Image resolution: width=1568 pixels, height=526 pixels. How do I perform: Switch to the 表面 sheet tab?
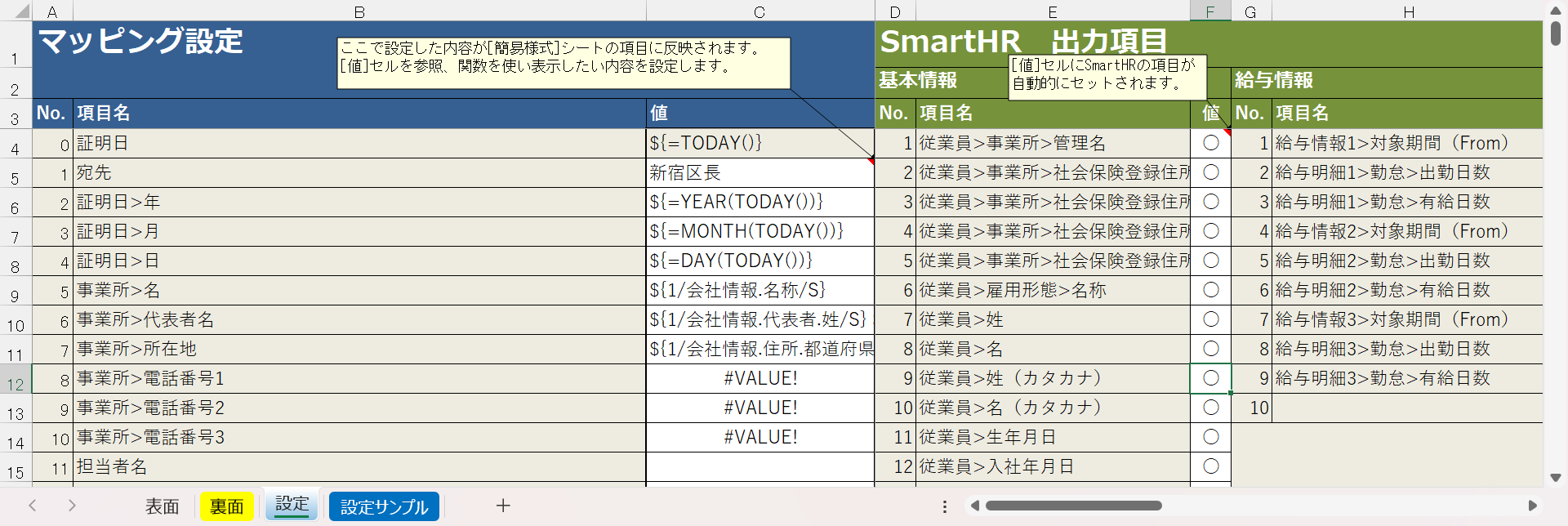click(x=162, y=506)
